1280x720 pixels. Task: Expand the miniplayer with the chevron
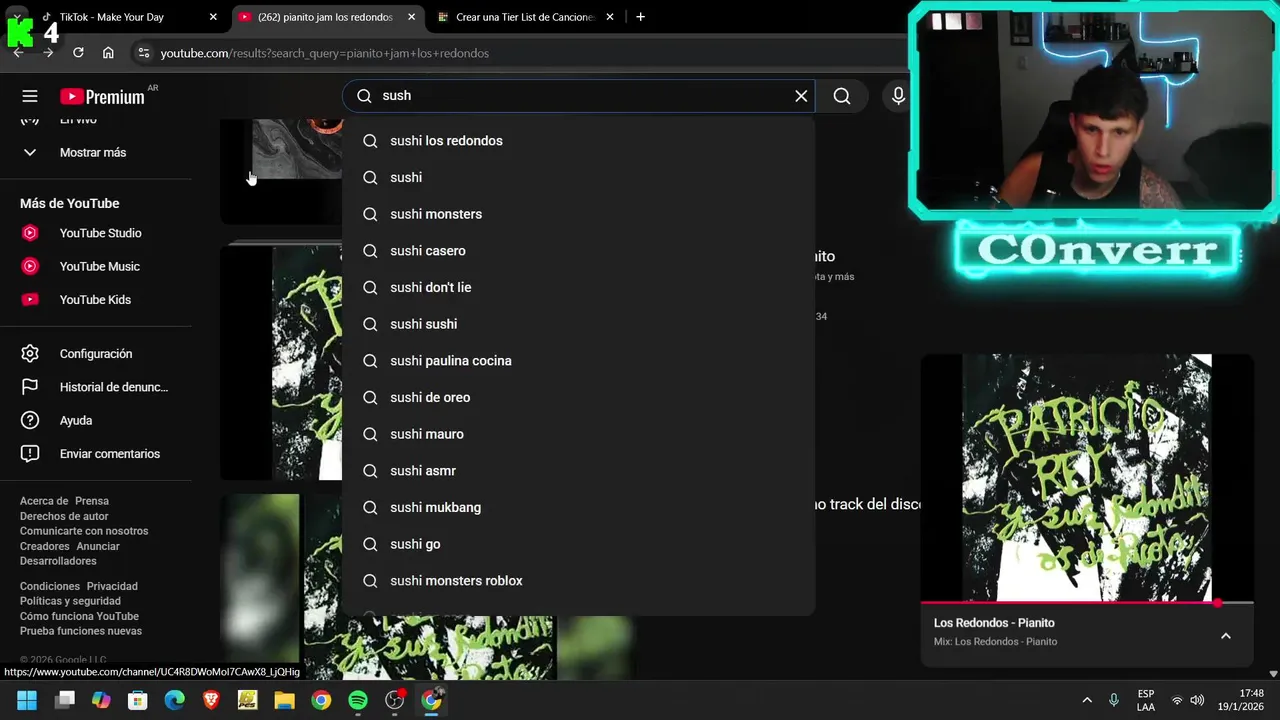click(x=1226, y=636)
